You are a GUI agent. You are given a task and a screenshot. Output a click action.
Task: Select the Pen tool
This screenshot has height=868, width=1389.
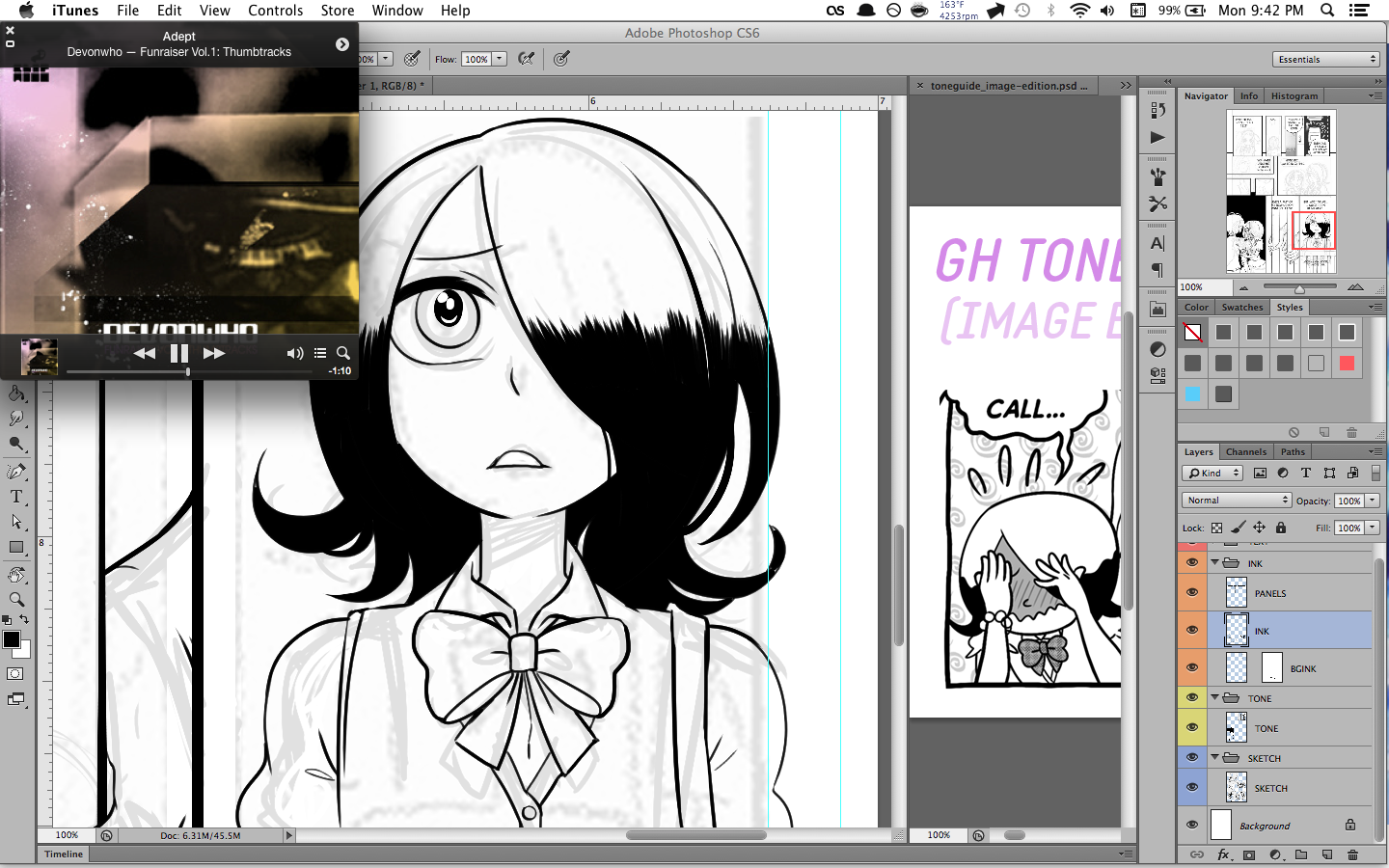click(16, 471)
